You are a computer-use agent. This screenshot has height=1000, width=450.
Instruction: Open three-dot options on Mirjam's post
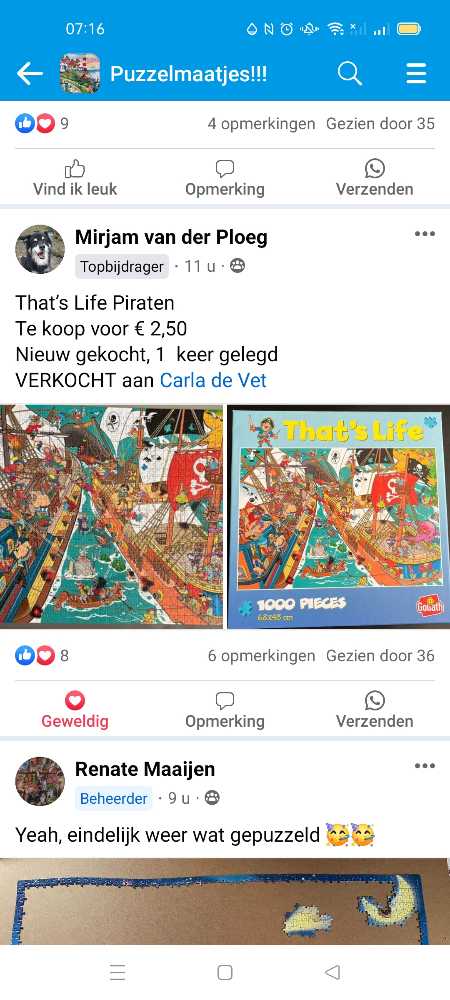(425, 233)
